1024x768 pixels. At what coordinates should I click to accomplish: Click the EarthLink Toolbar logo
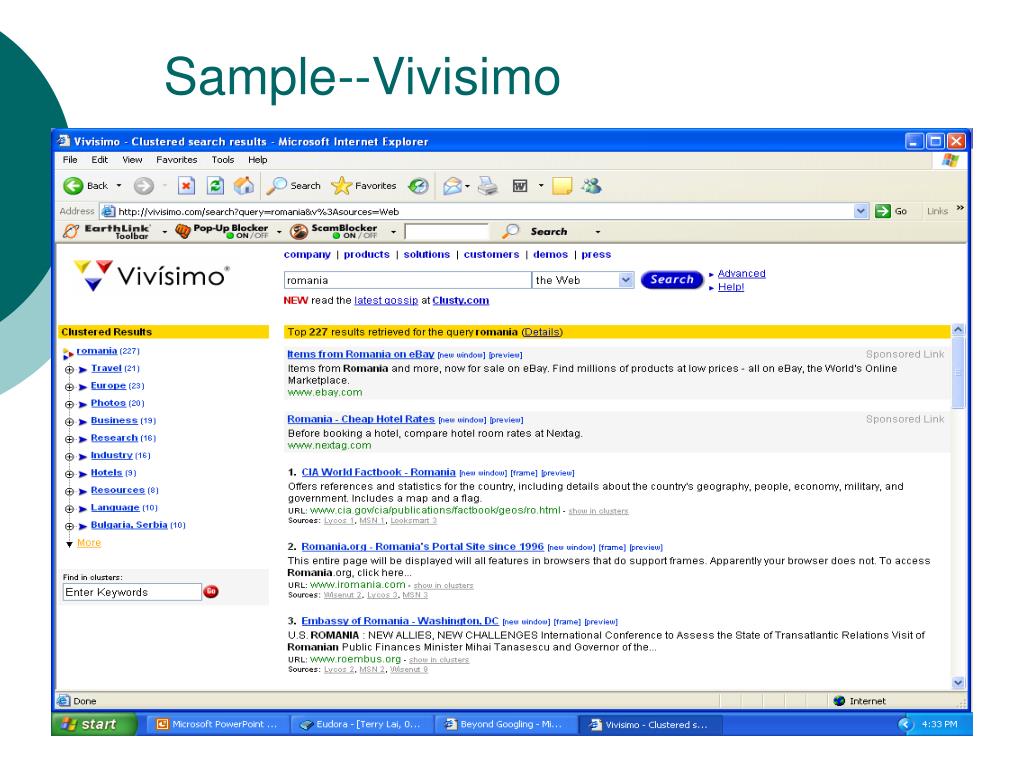[107, 231]
